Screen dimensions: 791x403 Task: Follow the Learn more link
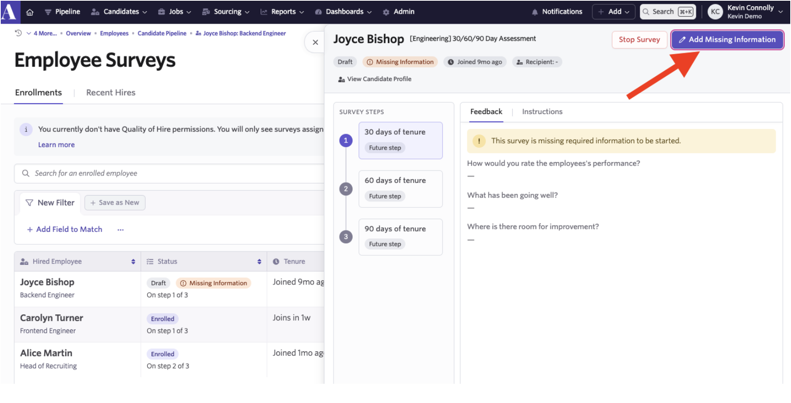pos(56,145)
